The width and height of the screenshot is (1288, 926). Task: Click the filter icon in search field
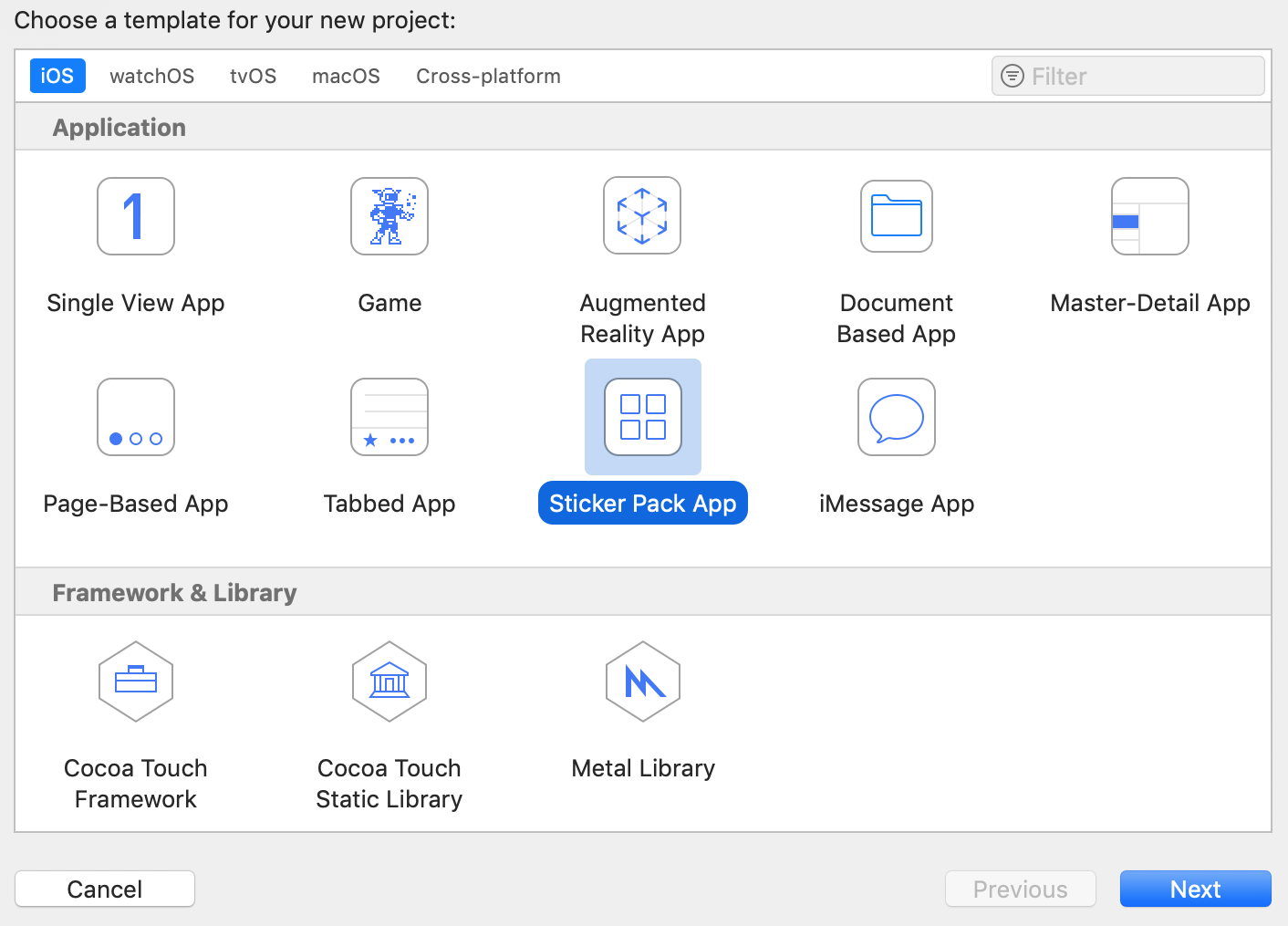point(1013,76)
